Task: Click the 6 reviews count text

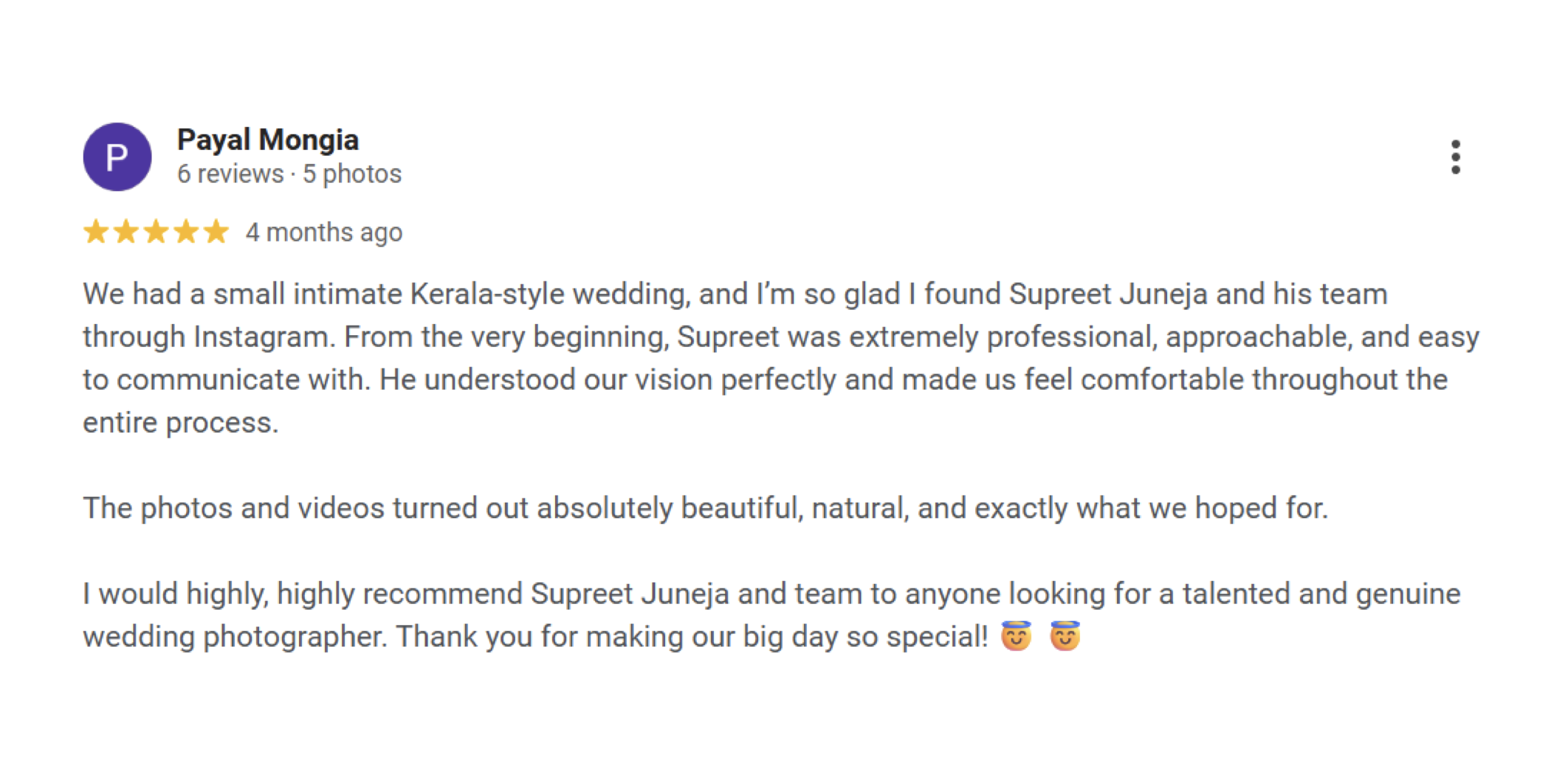Action: coord(230,174)
